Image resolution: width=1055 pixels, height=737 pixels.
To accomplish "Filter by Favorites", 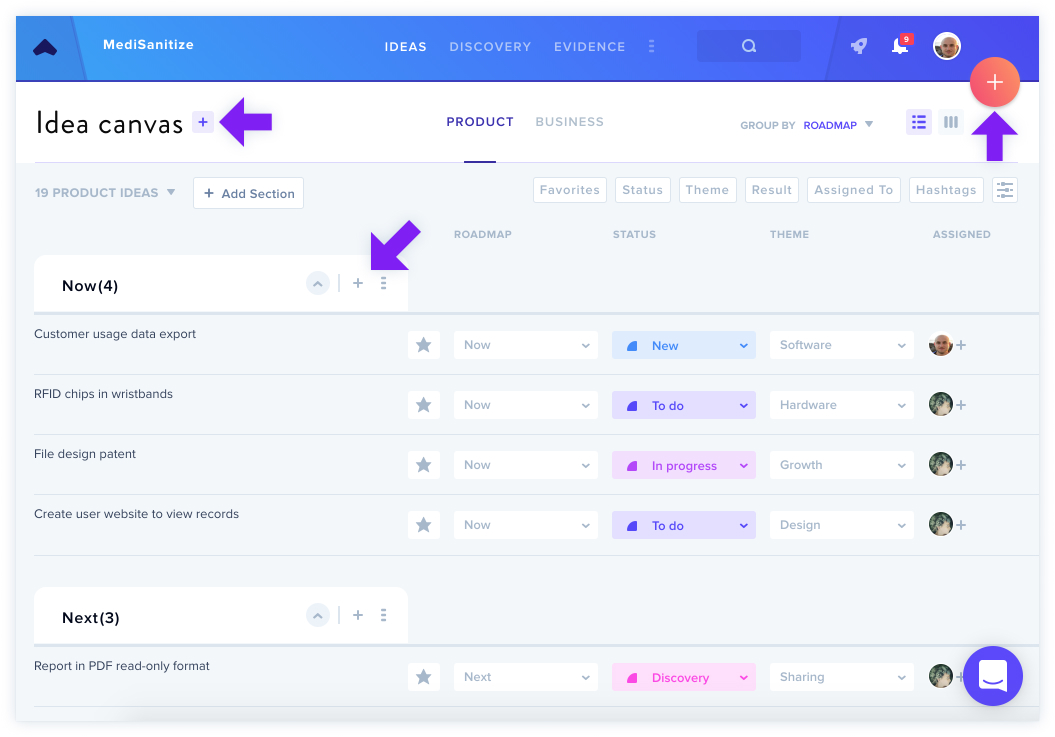I will (569, 190).
